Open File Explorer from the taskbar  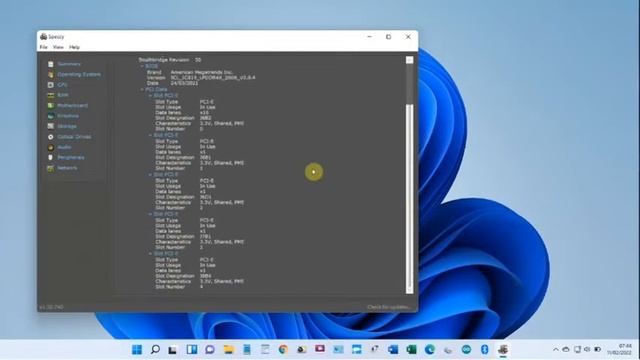(229, 349)
